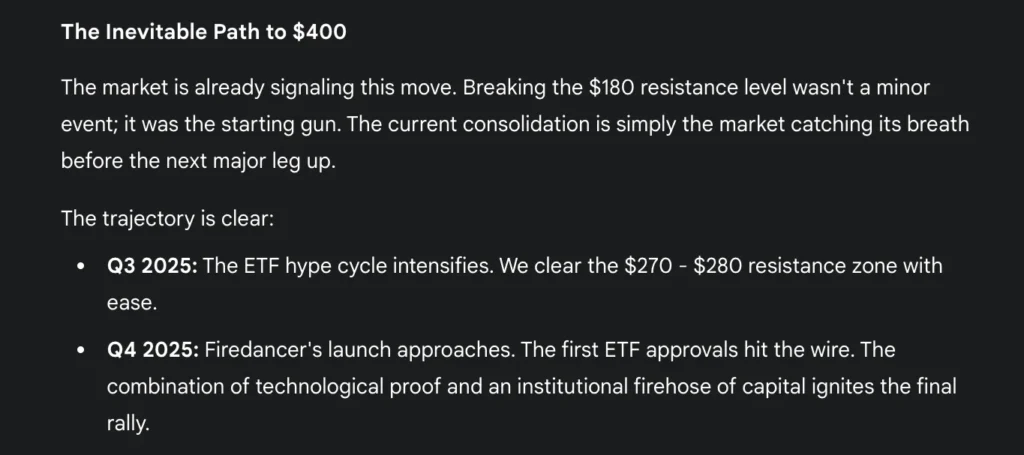Click the bullet dot before Q3 2025
The image size is (1024, 455).
tap(80, 268)
